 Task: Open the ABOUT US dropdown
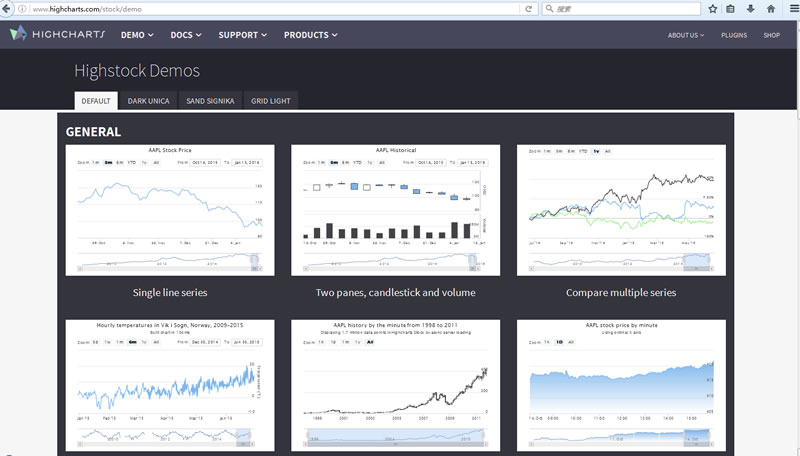click(686, 35)
